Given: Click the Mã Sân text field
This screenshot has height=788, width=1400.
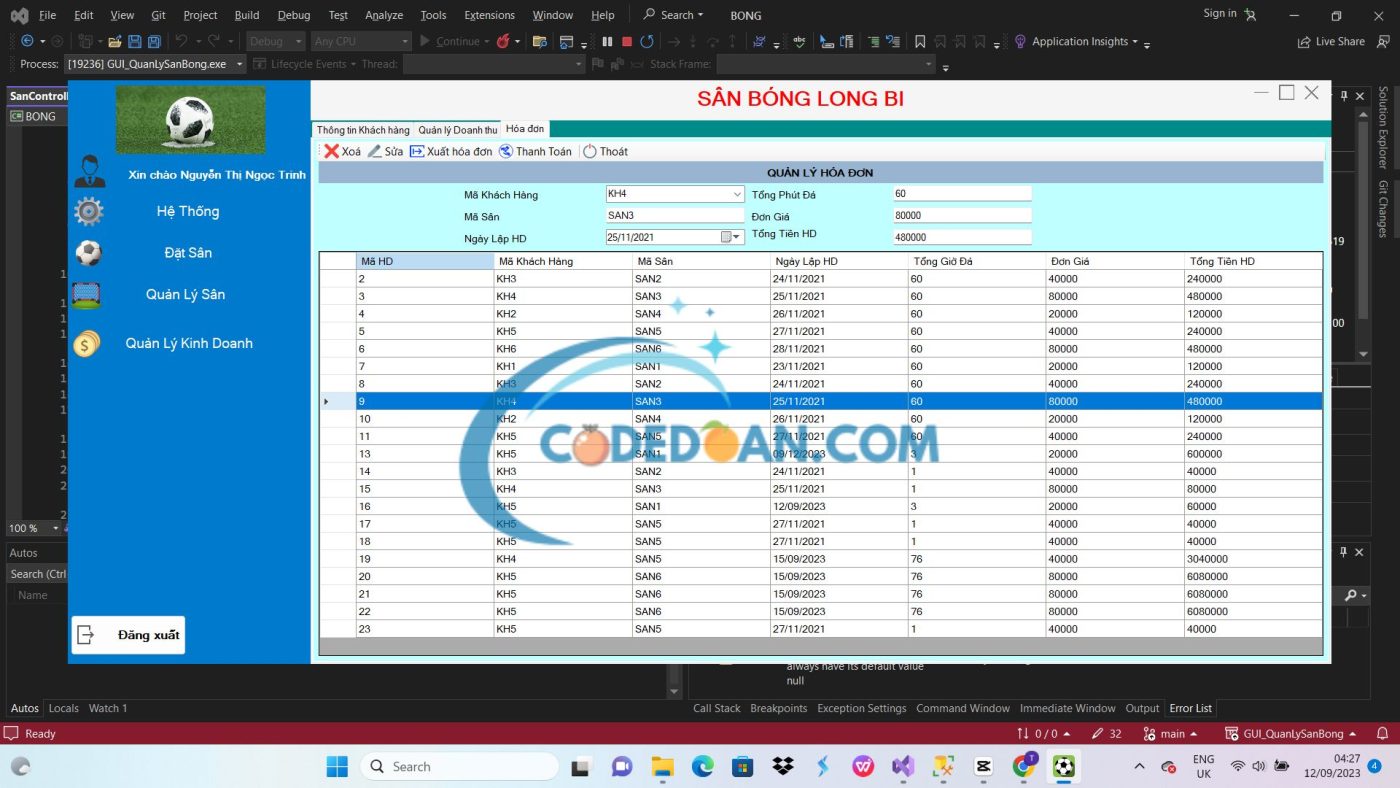Looking at the screenshot, I should coord(675,216).
